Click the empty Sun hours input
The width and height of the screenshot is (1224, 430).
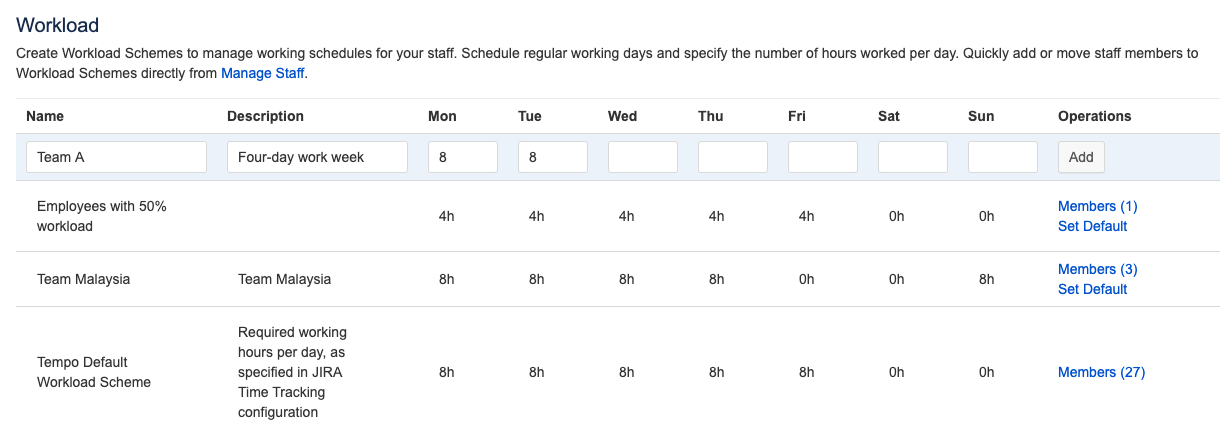point(1002,157)
